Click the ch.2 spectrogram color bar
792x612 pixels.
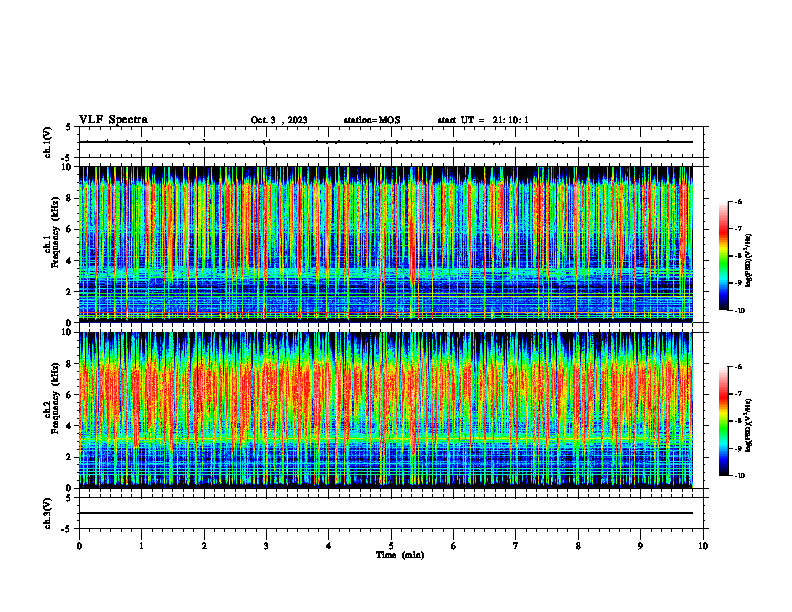click(x=723, y=421)
